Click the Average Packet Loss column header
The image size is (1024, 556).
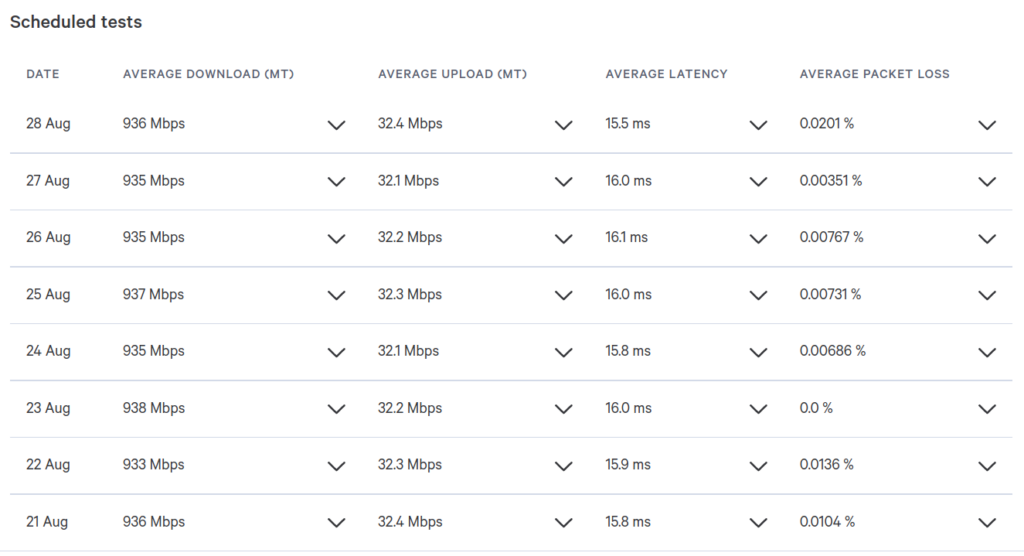tap(874, 74)
